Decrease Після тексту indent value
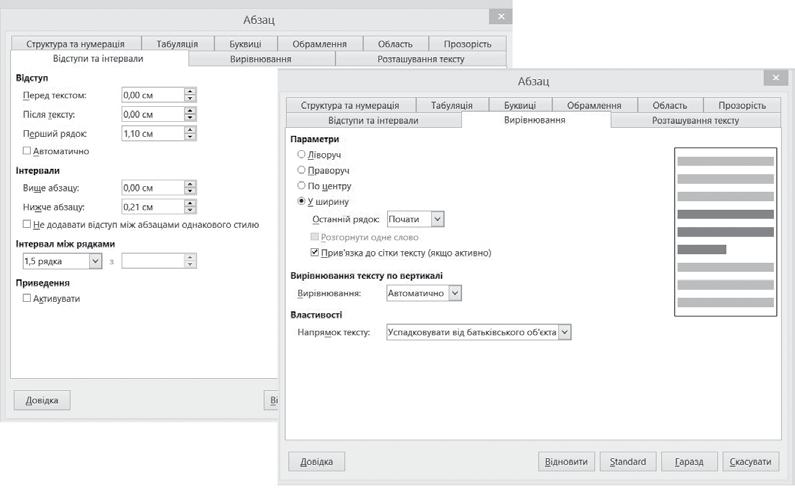This screenshot has height=497, width=795. (190, 118)
